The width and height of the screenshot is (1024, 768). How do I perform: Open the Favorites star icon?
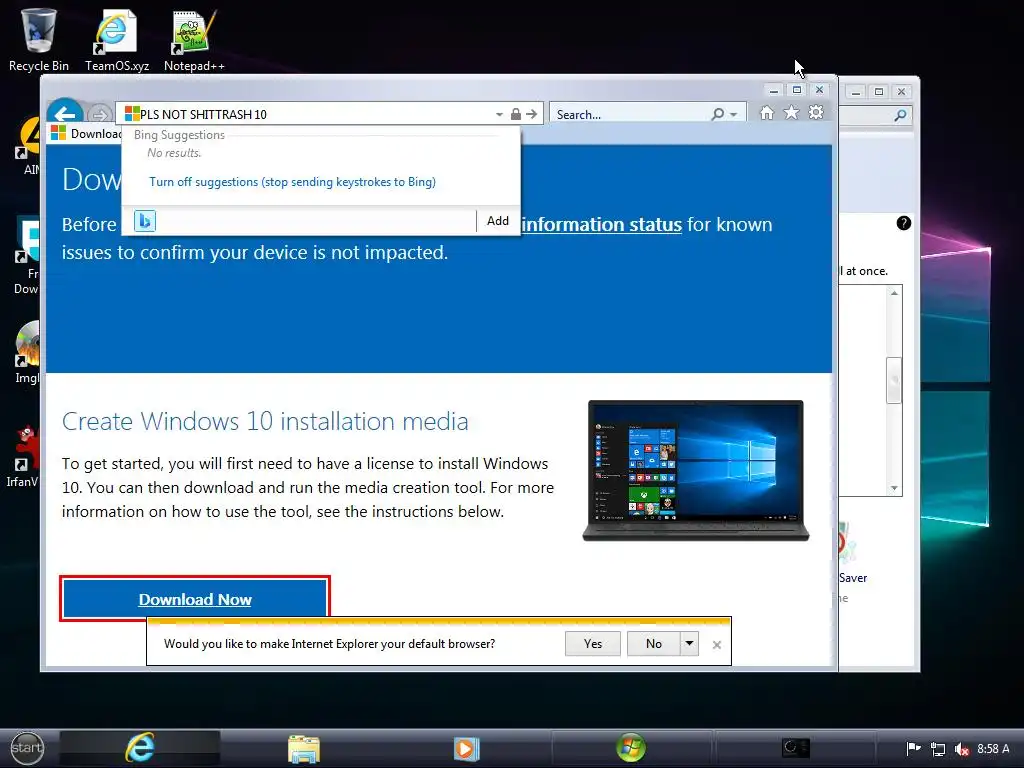(x=792, y=113)
